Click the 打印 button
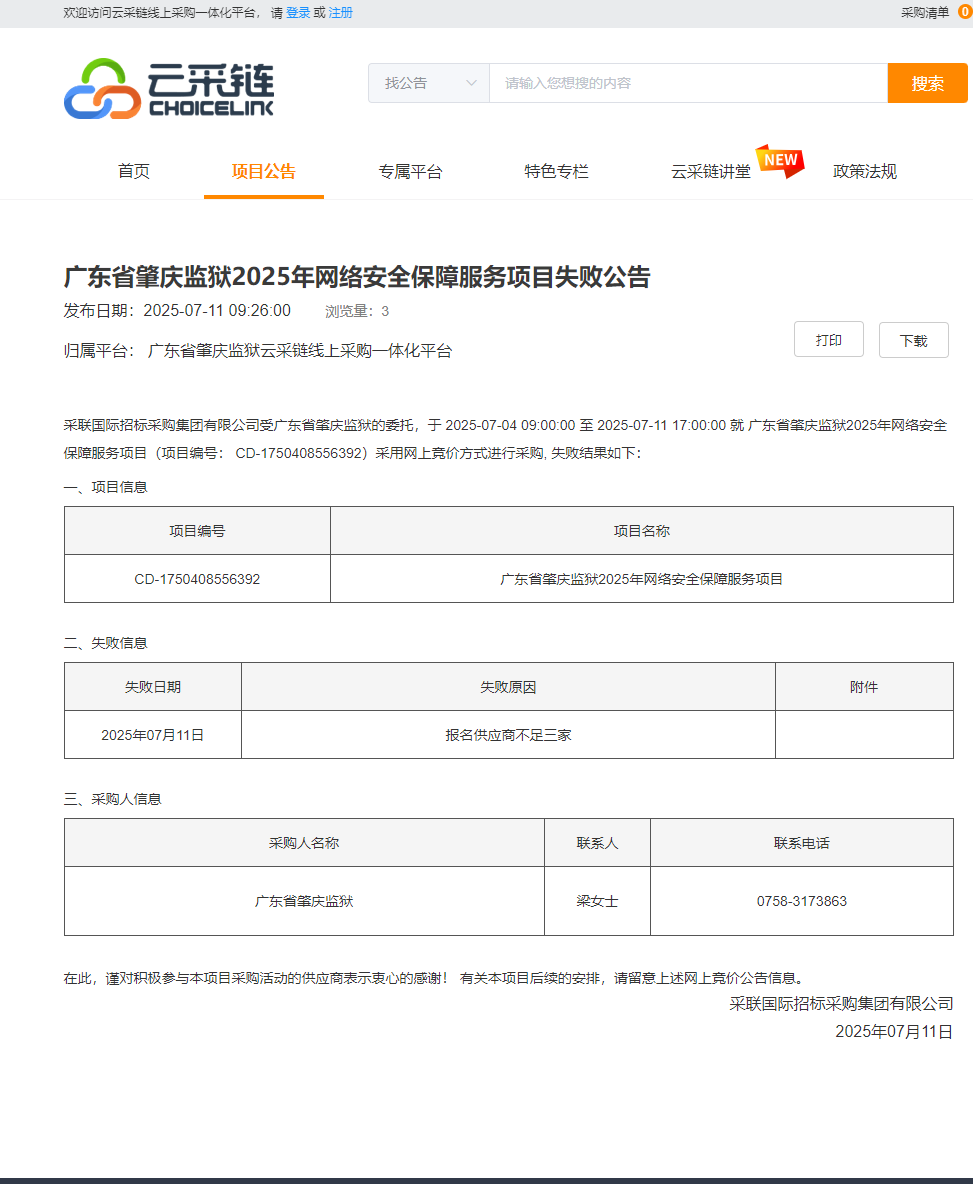This screenshot has width=973, height=1184. 829,340
